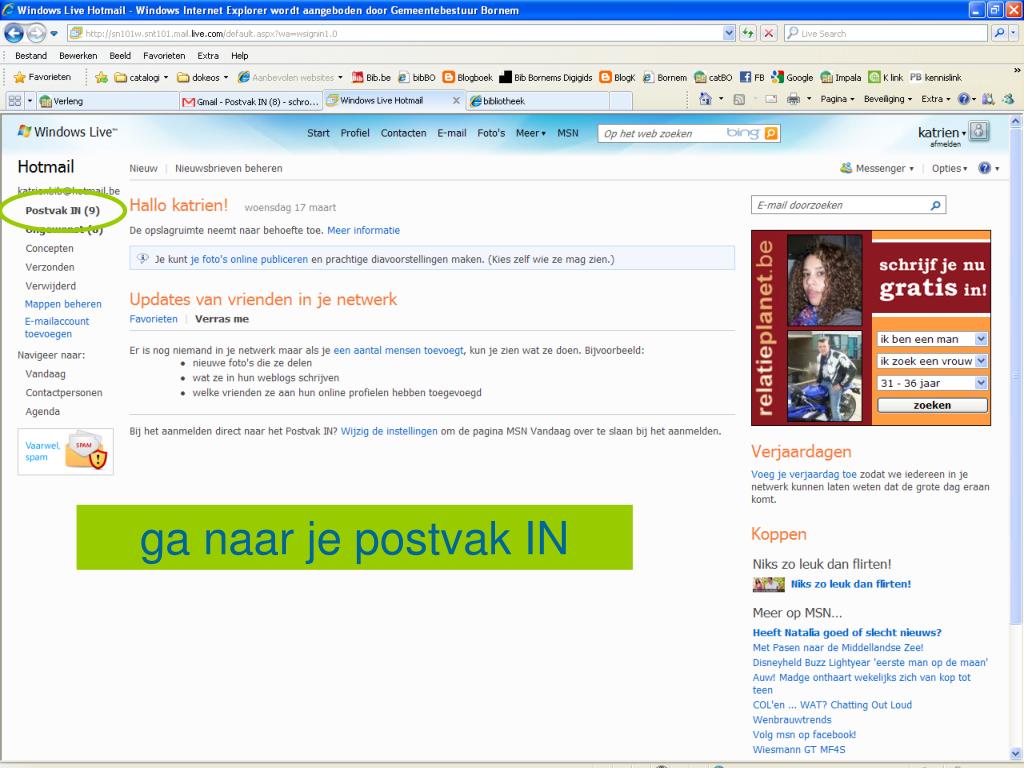The image size is (1024, 768).
Task: Open Postvak IN (9) folder
Action: (63, 210)
